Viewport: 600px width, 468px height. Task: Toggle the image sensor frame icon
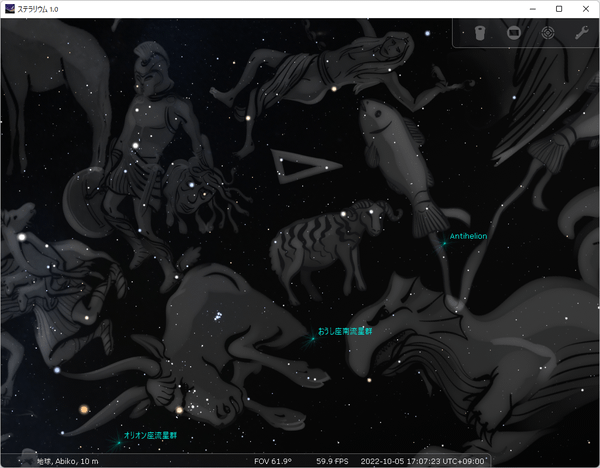[513, 33]
